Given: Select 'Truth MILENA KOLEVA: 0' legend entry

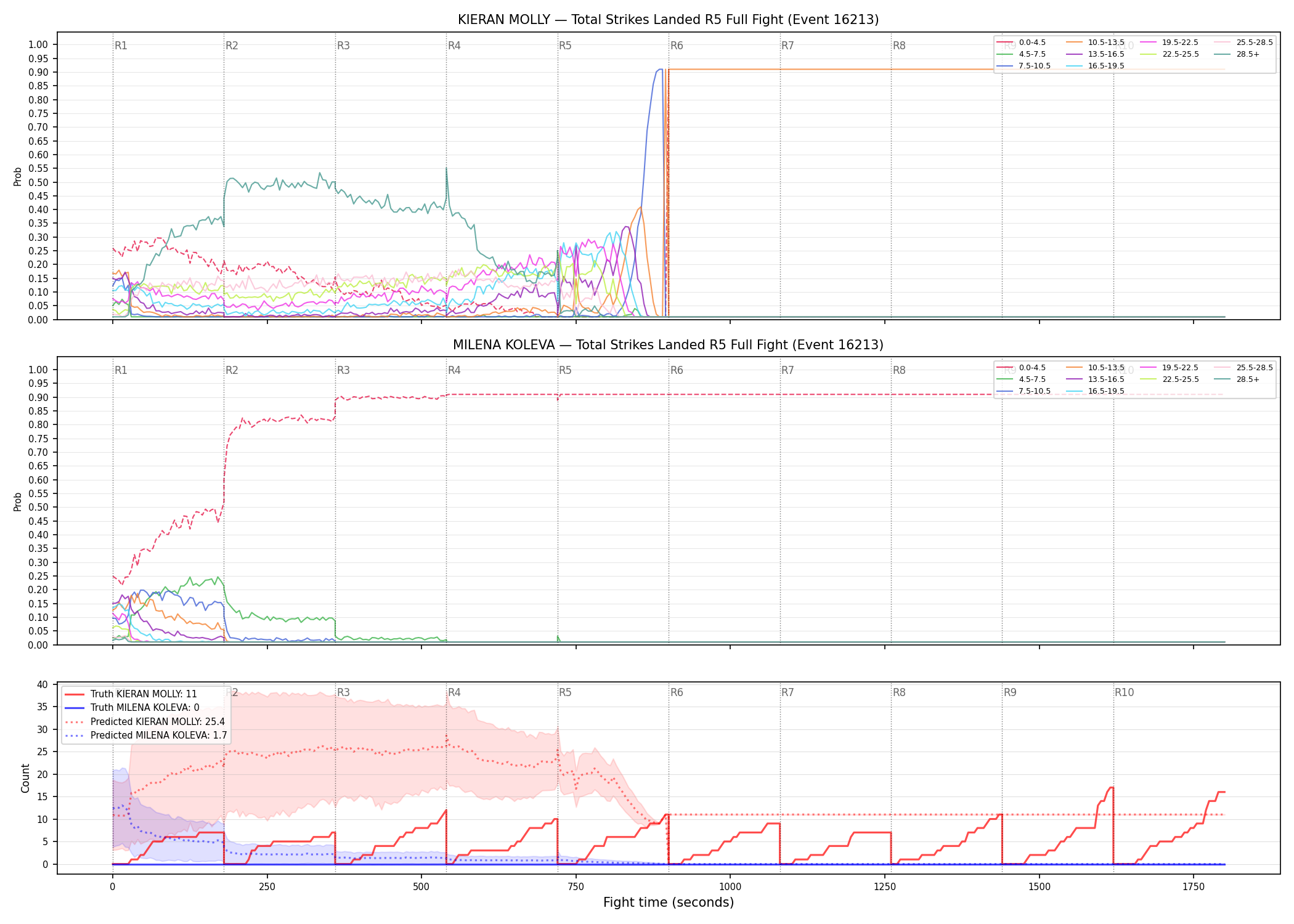Looking at the screenshot, I should (x=145, y=708).
